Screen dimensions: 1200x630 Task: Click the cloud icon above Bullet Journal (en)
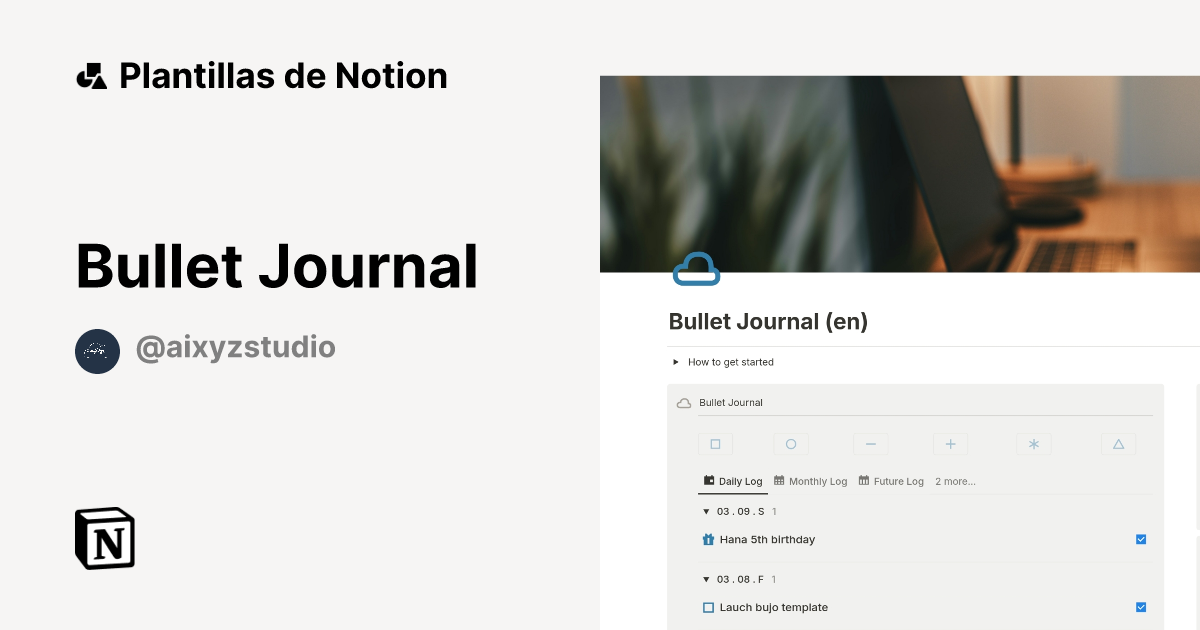696,268
